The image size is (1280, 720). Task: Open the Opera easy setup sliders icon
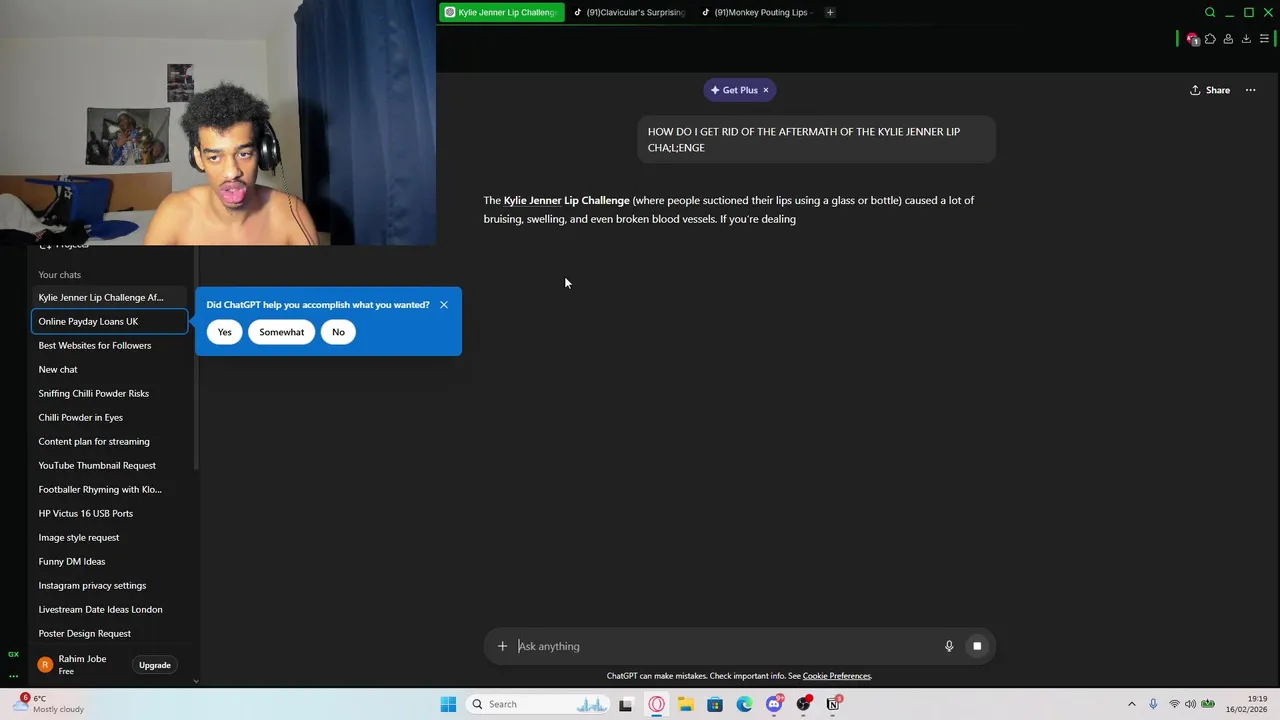coord(1264,39)
